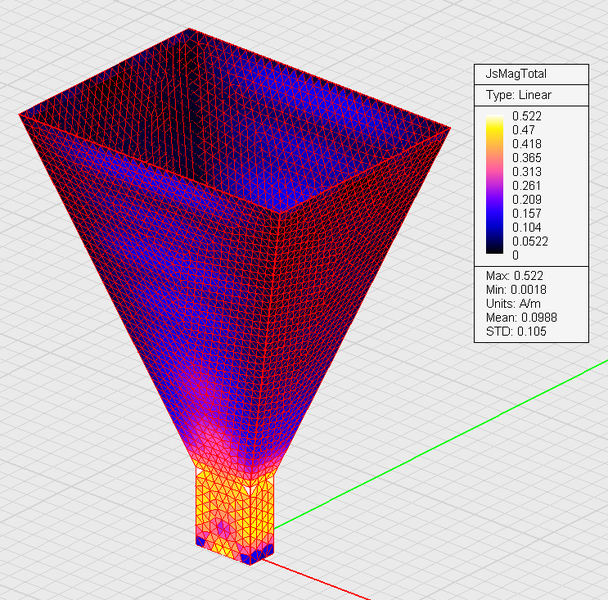
Task: Click the red axis line near bottom
Action: point(330,579)
